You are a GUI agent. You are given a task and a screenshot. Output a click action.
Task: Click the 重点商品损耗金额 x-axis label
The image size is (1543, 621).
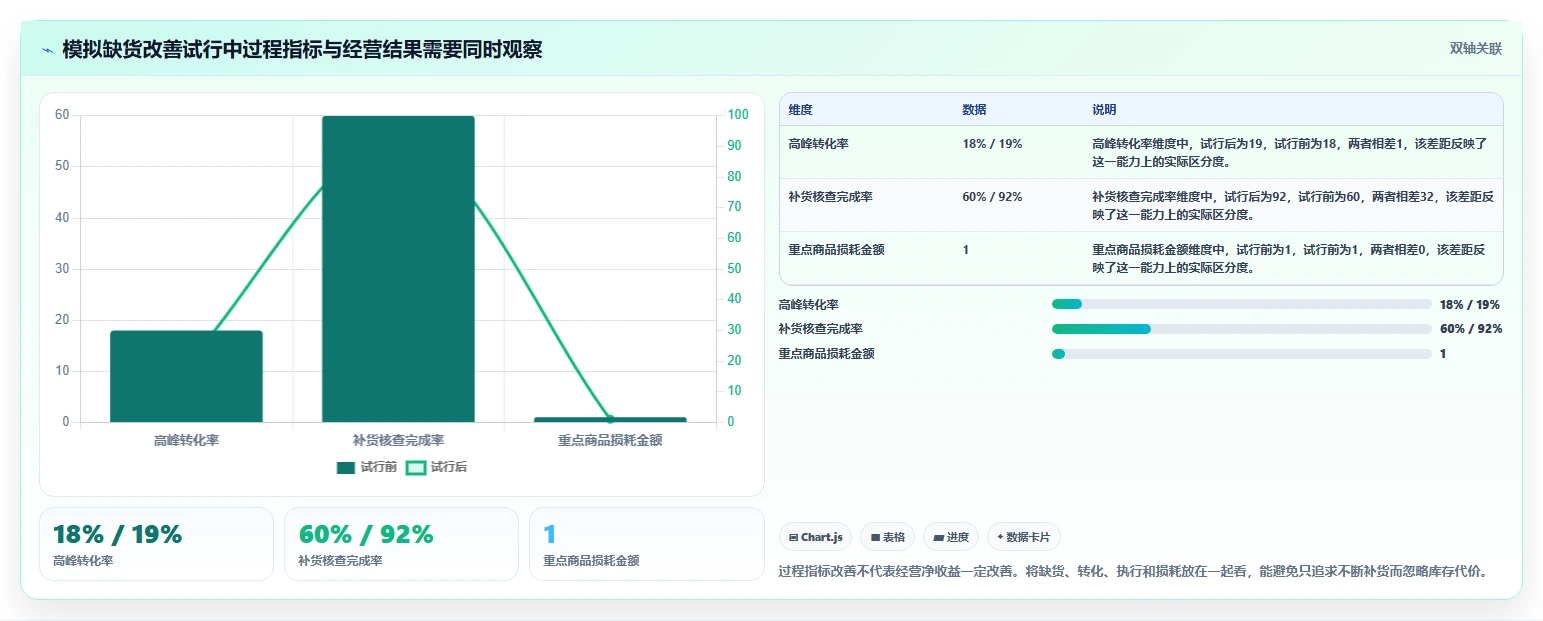(x=610, y=440)
